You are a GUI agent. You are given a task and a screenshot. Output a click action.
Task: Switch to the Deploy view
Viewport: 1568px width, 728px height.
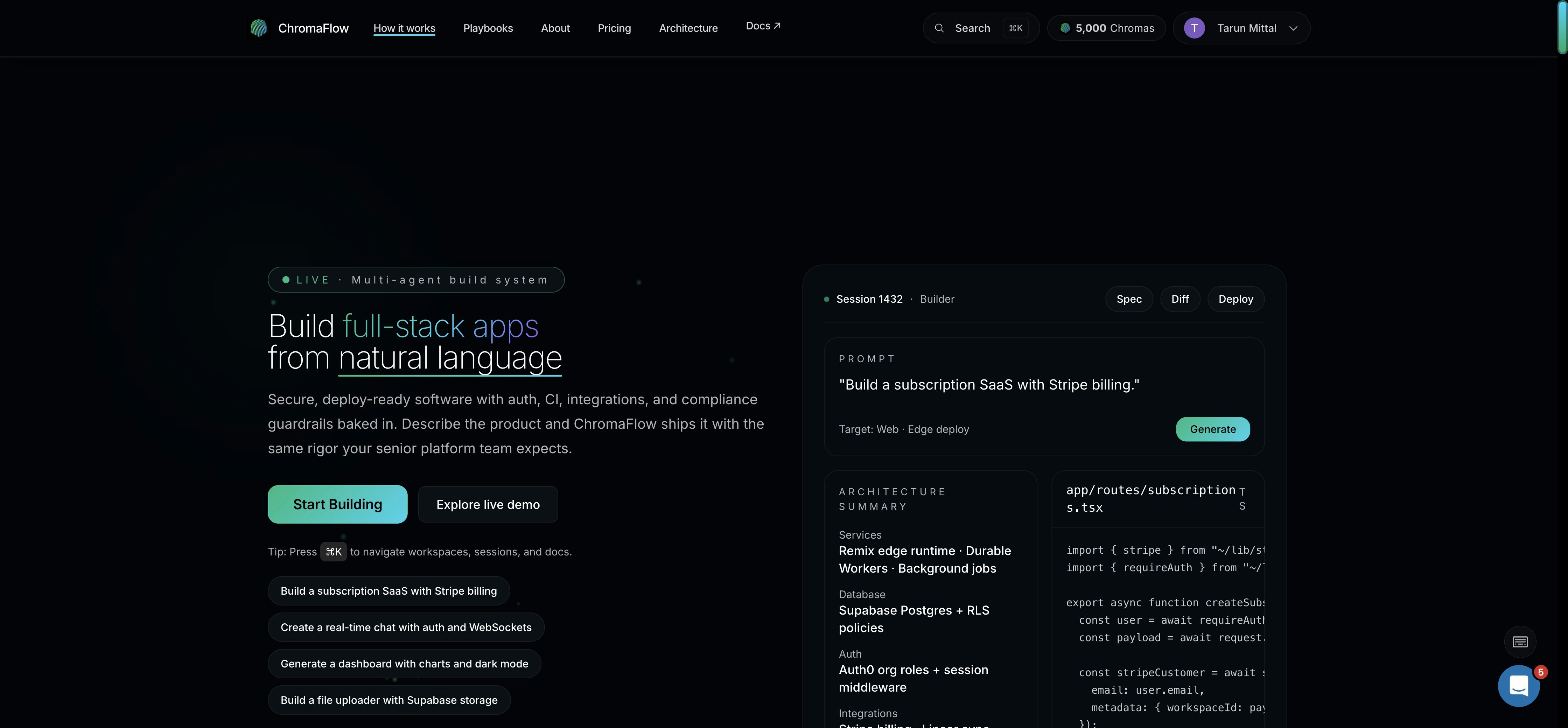pos(1235,299)
